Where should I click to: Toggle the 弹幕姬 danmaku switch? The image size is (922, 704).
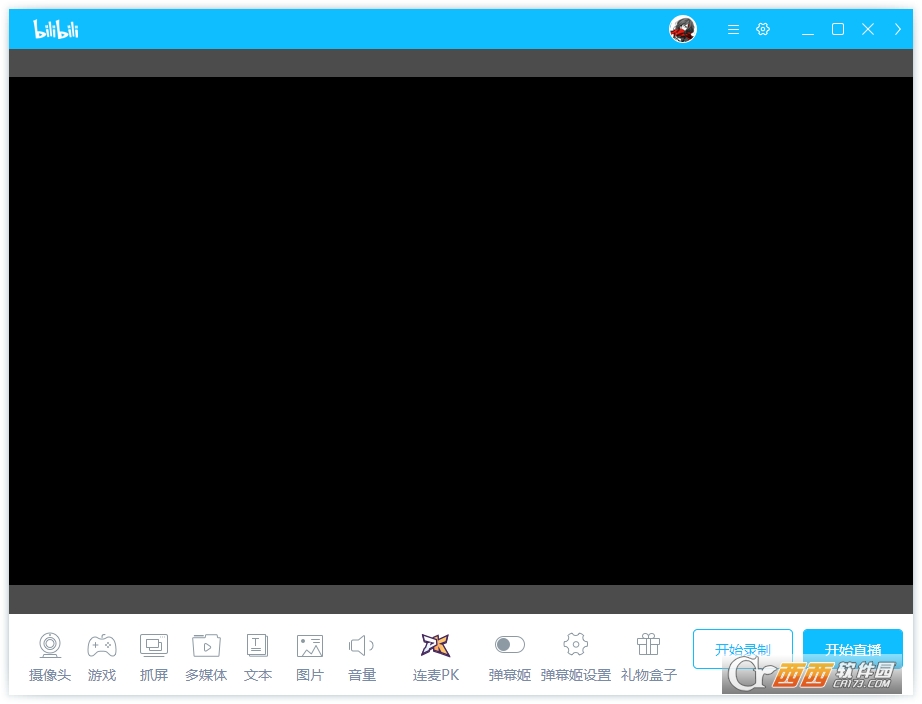point(510,645)
